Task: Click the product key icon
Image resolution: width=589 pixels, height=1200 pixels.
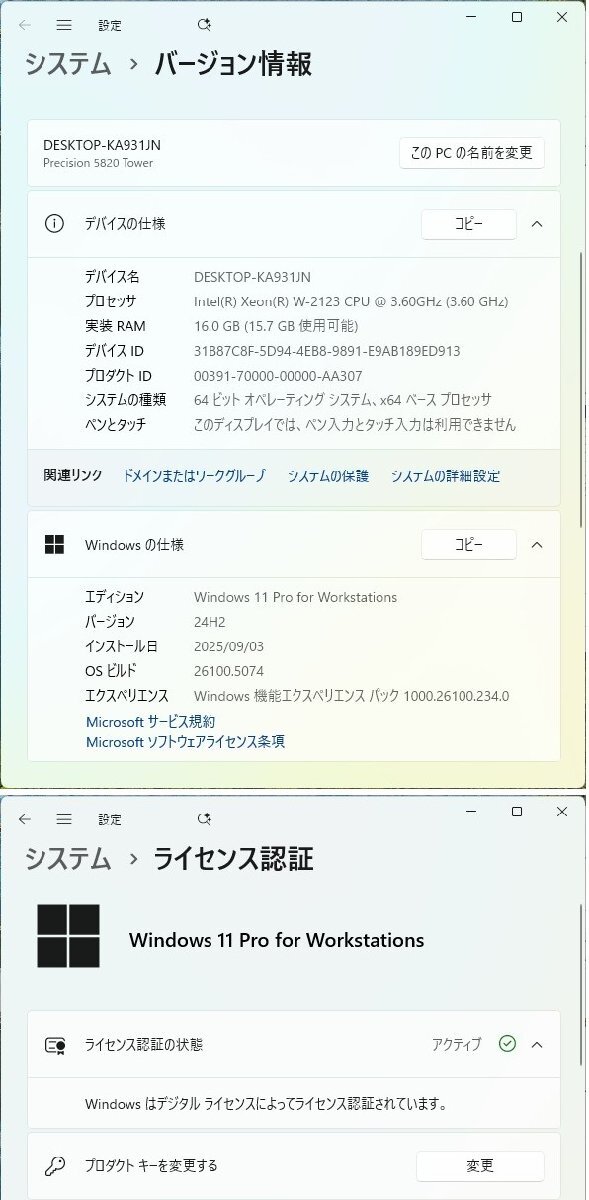Action: click(55, 1166)
